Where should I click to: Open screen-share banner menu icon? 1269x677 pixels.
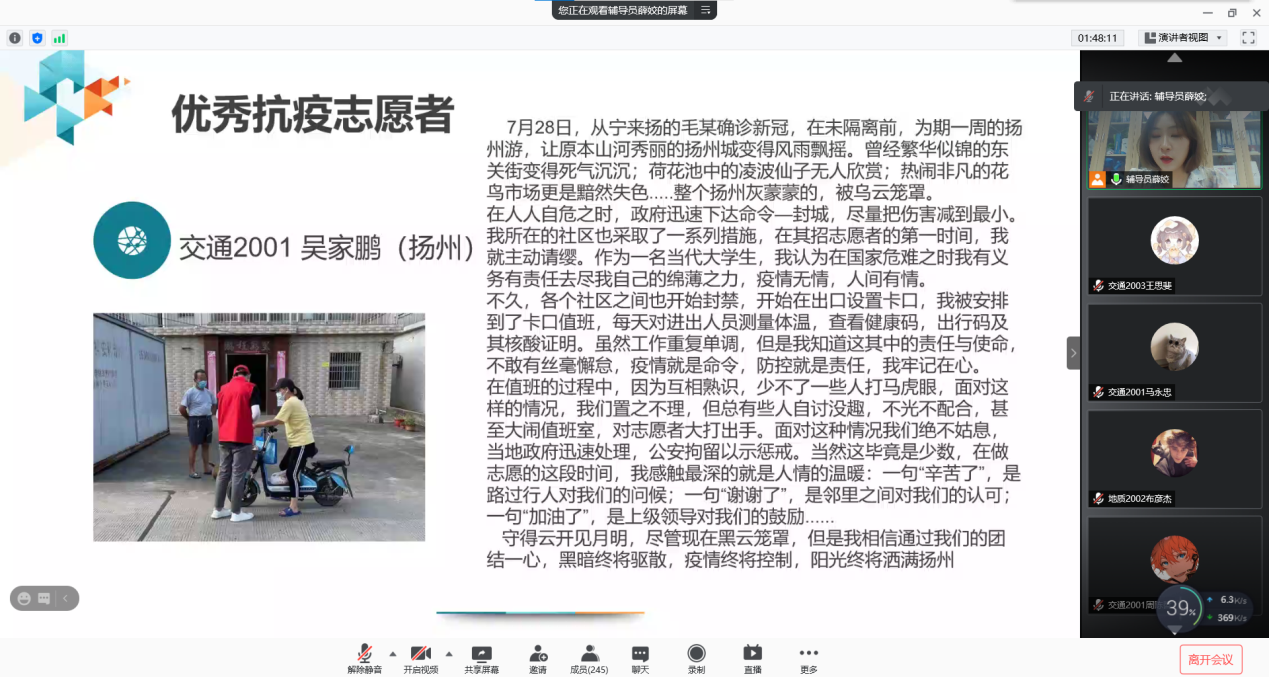coord(705,10)
